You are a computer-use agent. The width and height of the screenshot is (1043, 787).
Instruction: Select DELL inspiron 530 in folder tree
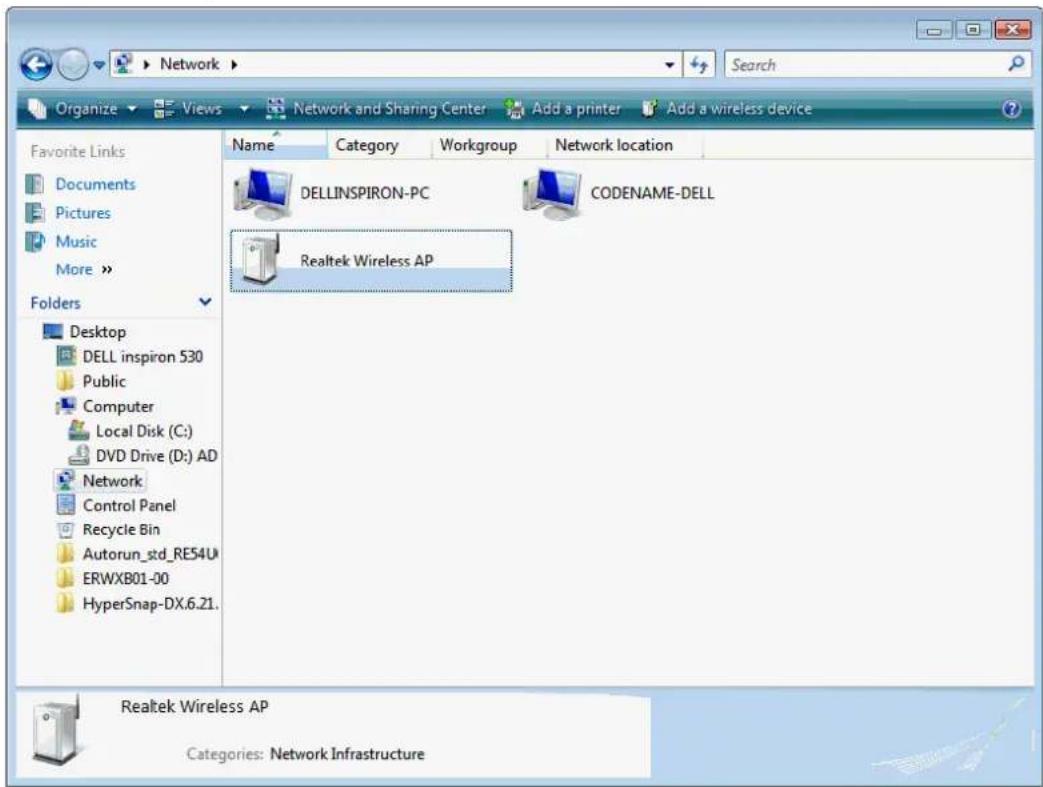[142, 357]
